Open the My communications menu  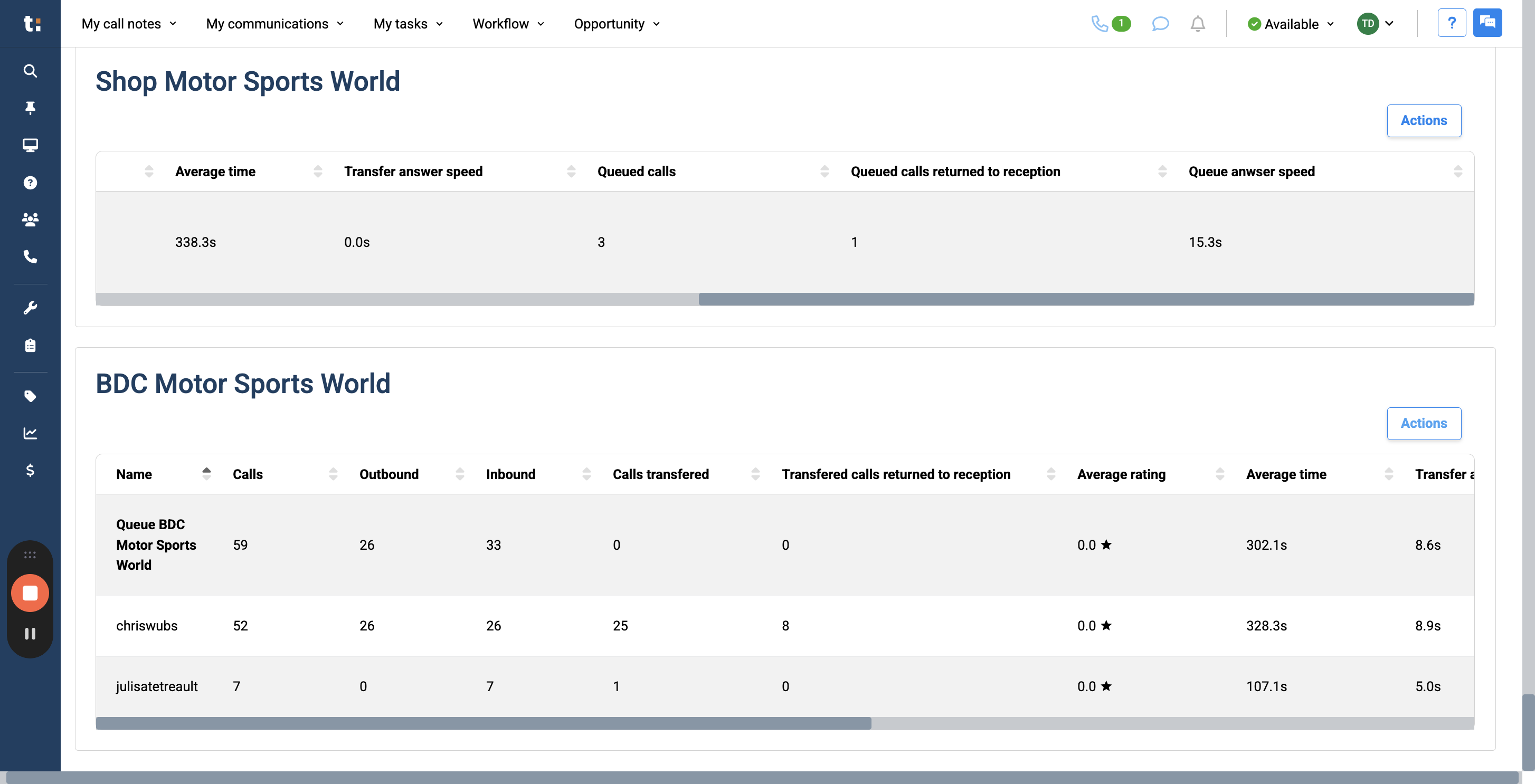tap(274, 24)
